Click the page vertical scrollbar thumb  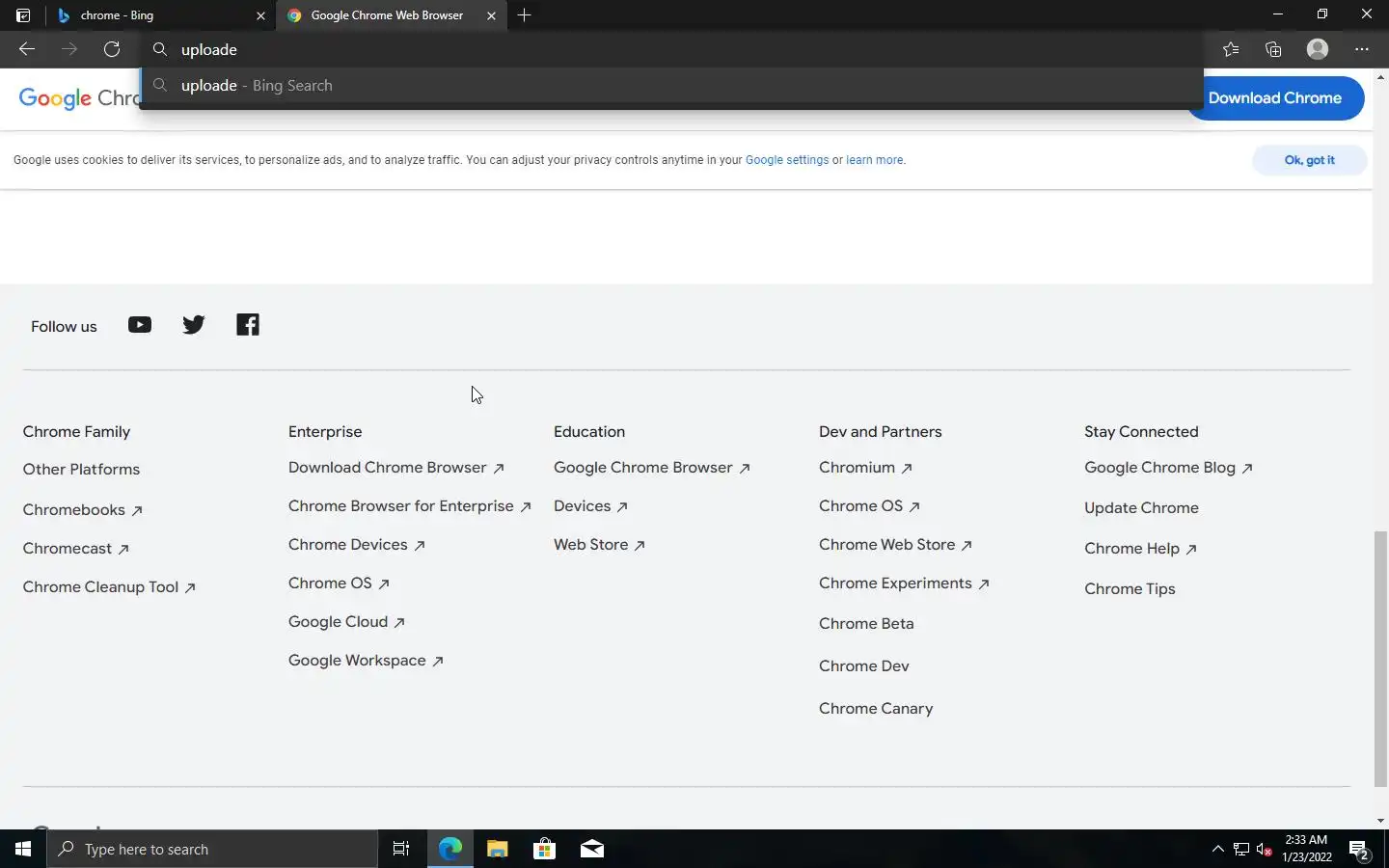[x=1380, y=659]
